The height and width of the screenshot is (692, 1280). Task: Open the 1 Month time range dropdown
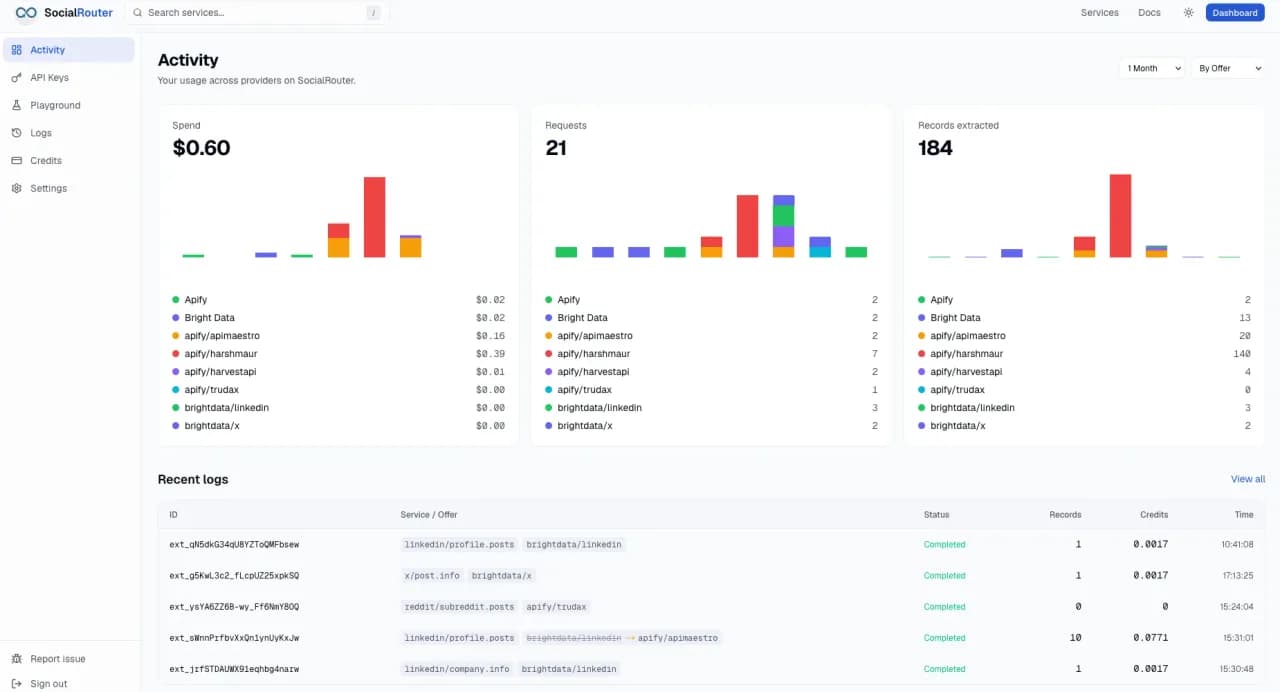(1152, 68)
